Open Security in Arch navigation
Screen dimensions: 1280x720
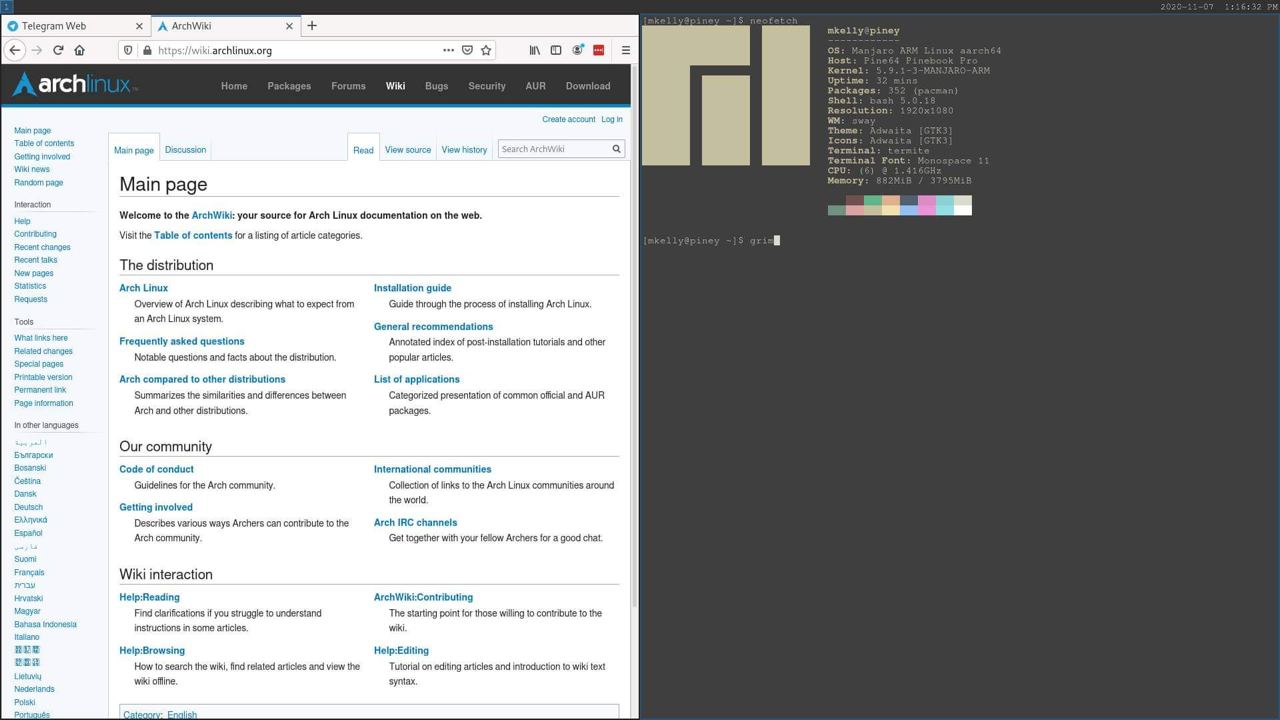pos(487,86)
